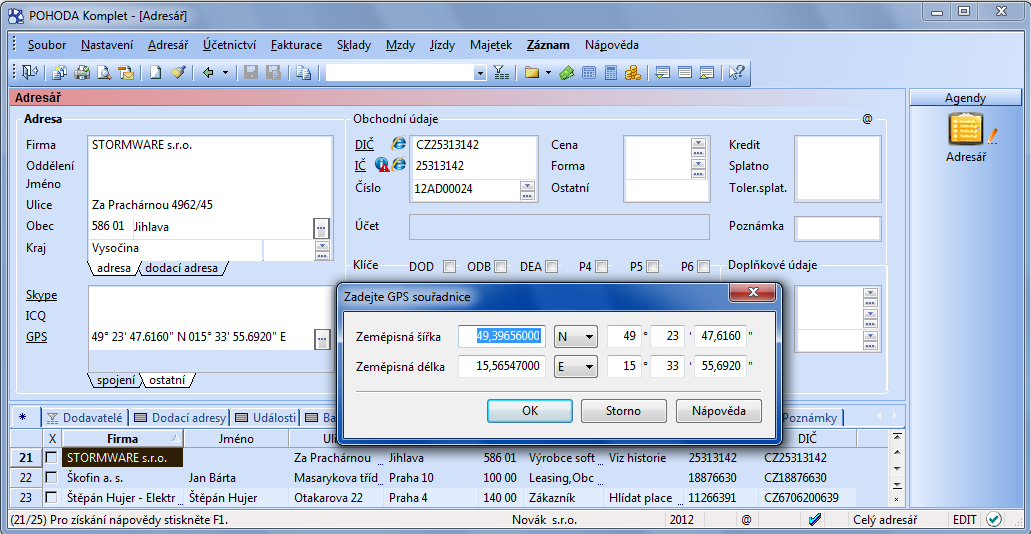Click the send by e-mail envelope icon

[x=126, y=72]
